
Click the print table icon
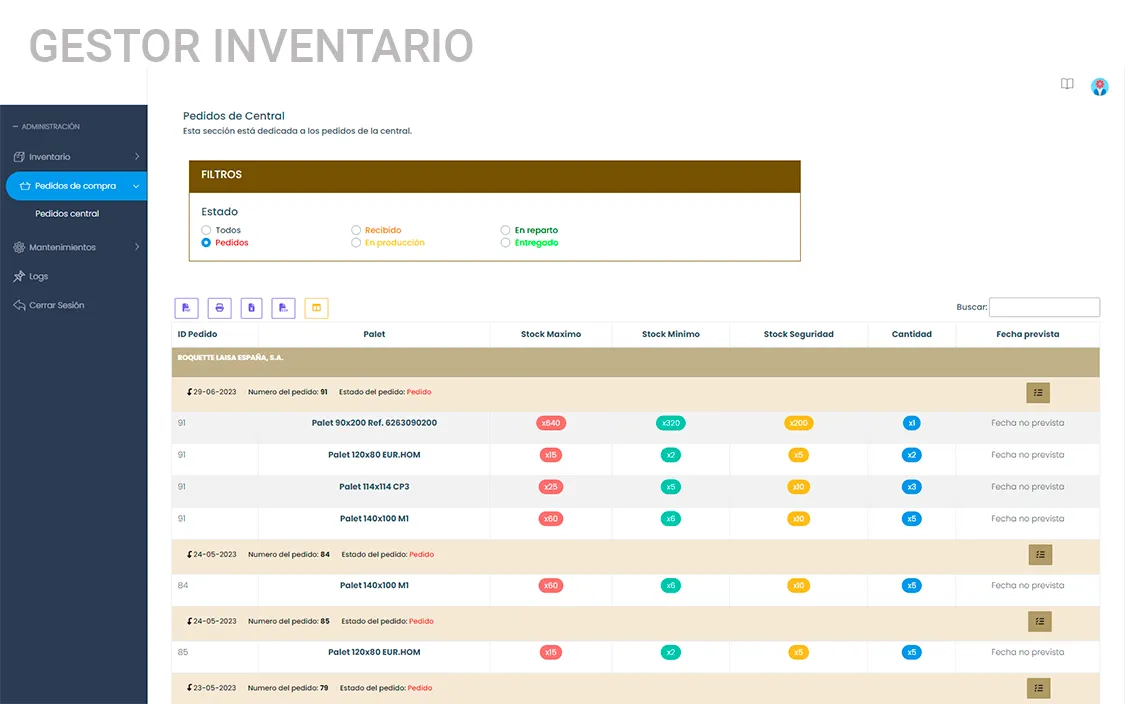click(220, 308)
